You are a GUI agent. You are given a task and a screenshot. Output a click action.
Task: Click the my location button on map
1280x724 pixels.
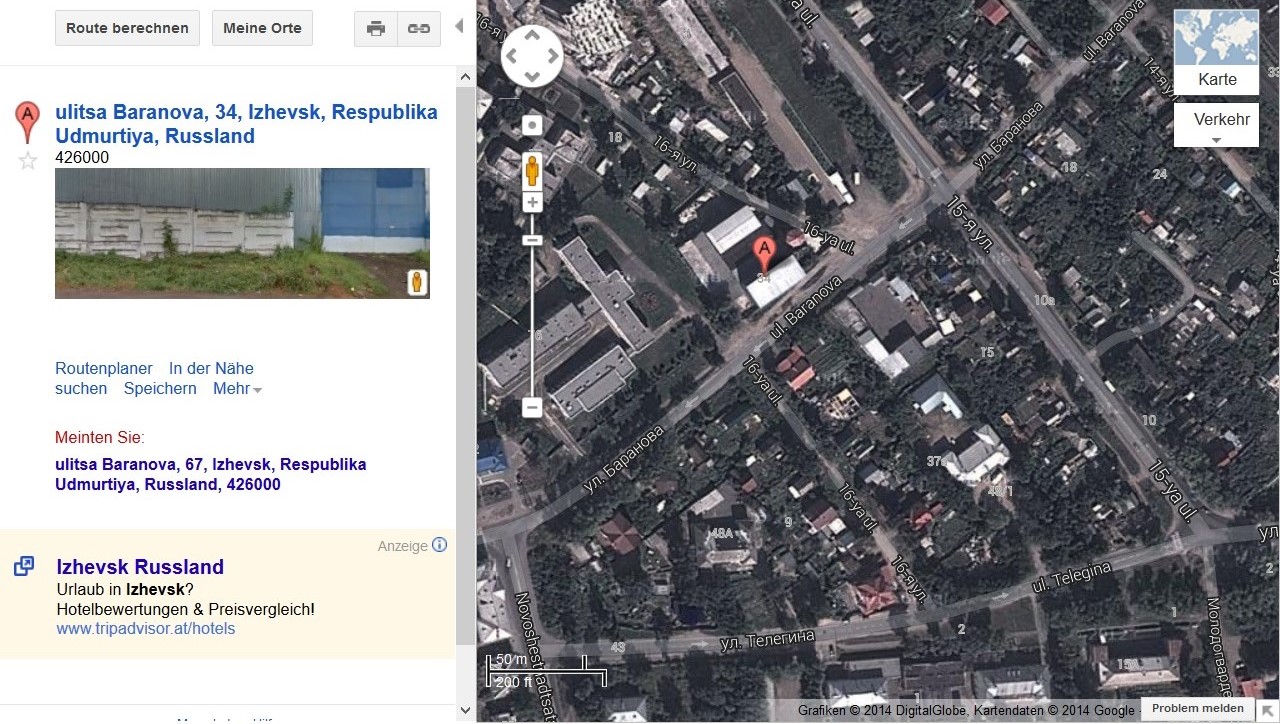[x=532, y=126]
